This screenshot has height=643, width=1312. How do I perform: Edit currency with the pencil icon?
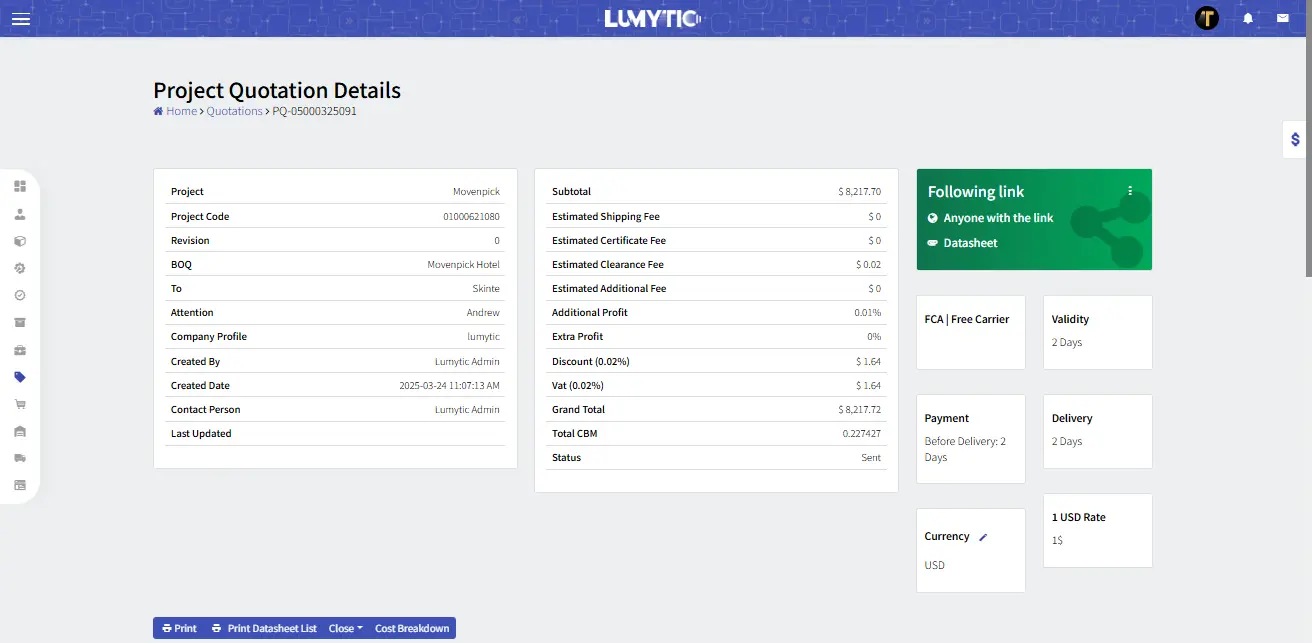pos(983,537)
